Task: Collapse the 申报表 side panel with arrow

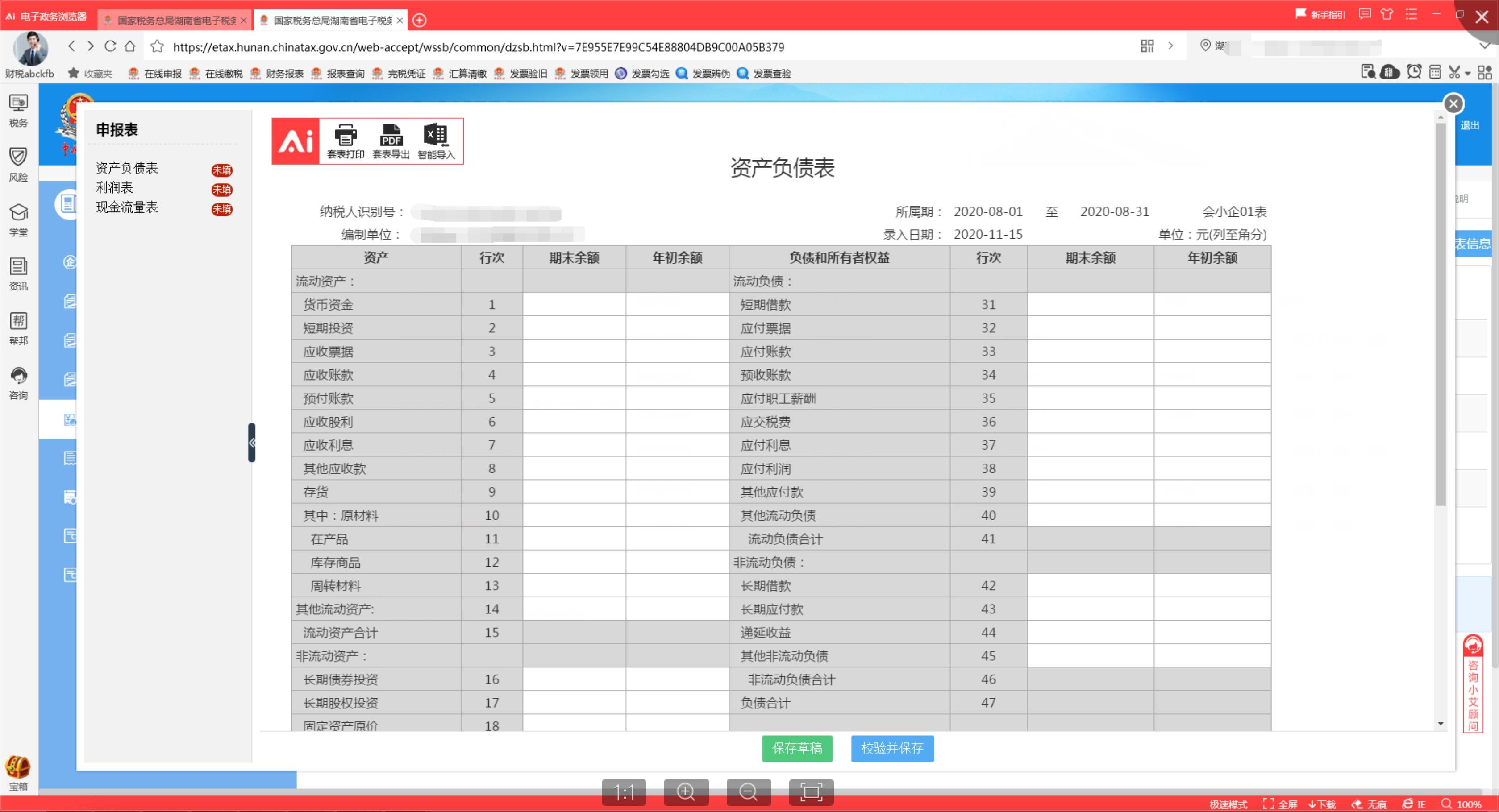Action: coord(252,443)
